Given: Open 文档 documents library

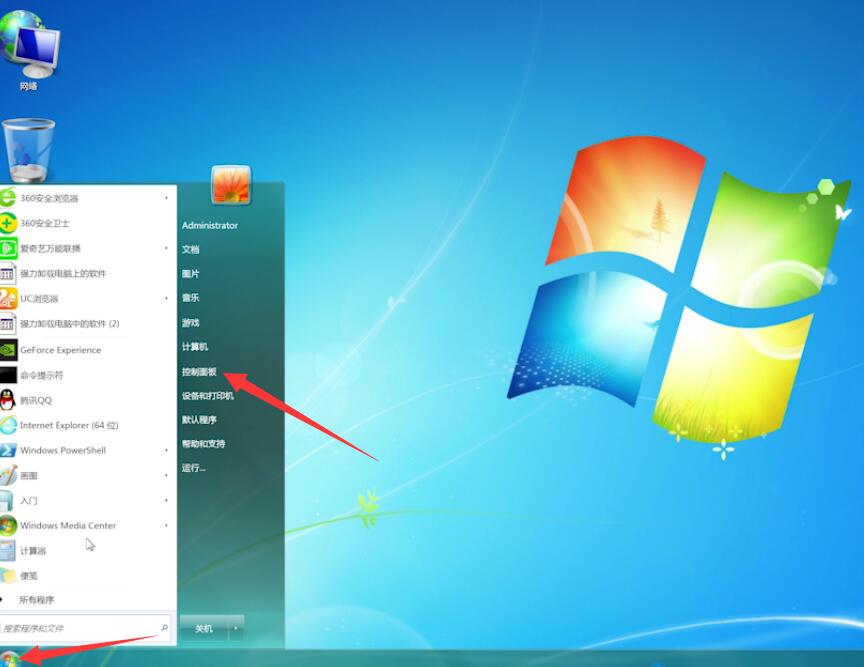Looking at the screenshot, I should pyautogui.click(x=191, y=249).
